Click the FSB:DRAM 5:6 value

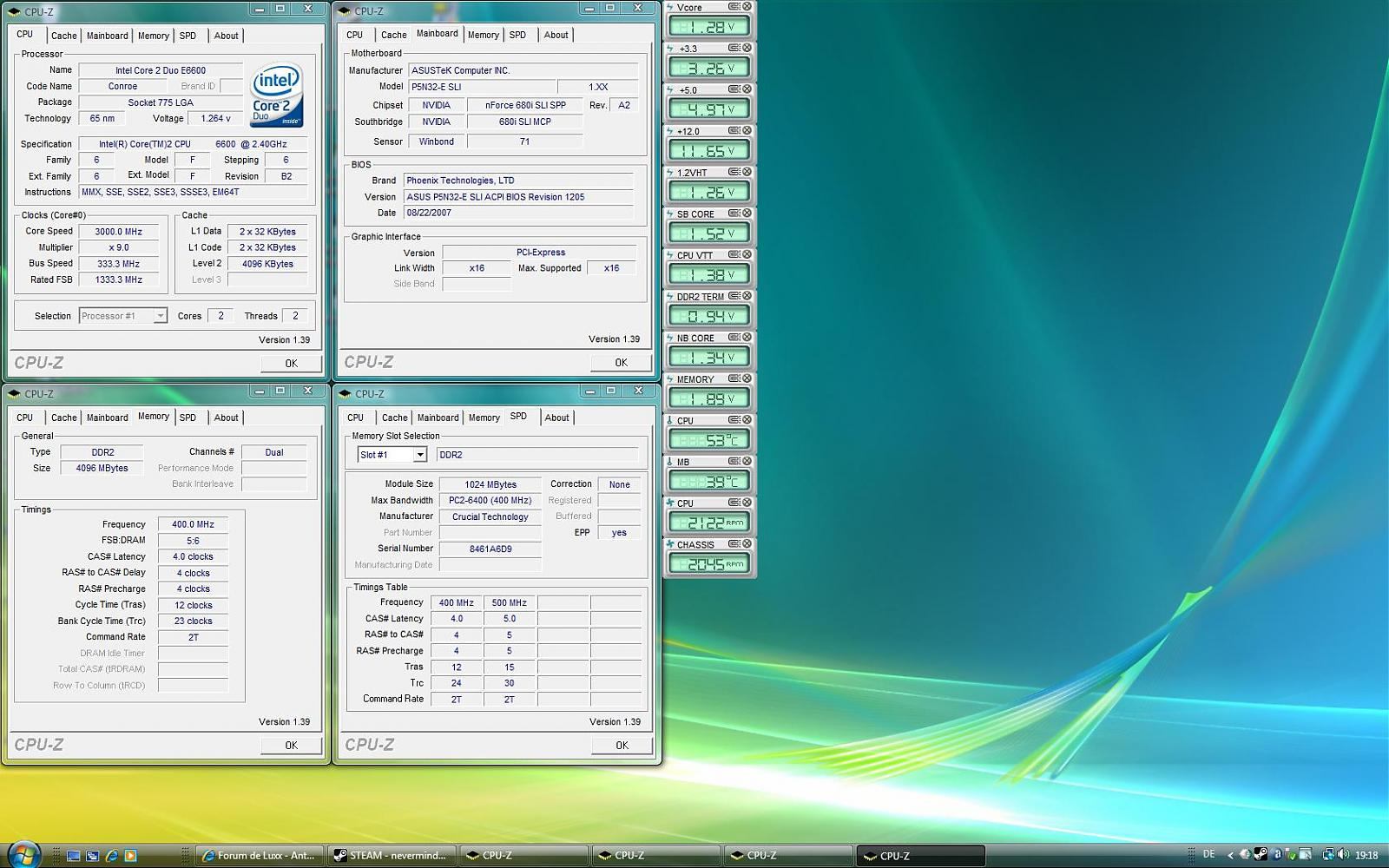[x=193, y=541]
